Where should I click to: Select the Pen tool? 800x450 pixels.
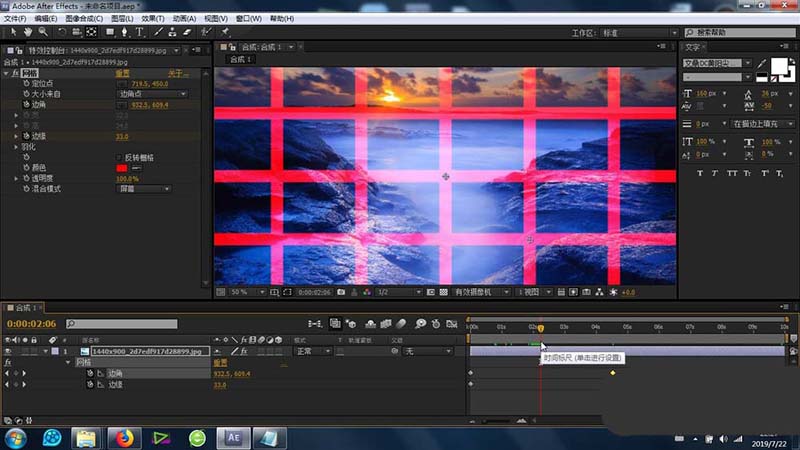[124, 32]
